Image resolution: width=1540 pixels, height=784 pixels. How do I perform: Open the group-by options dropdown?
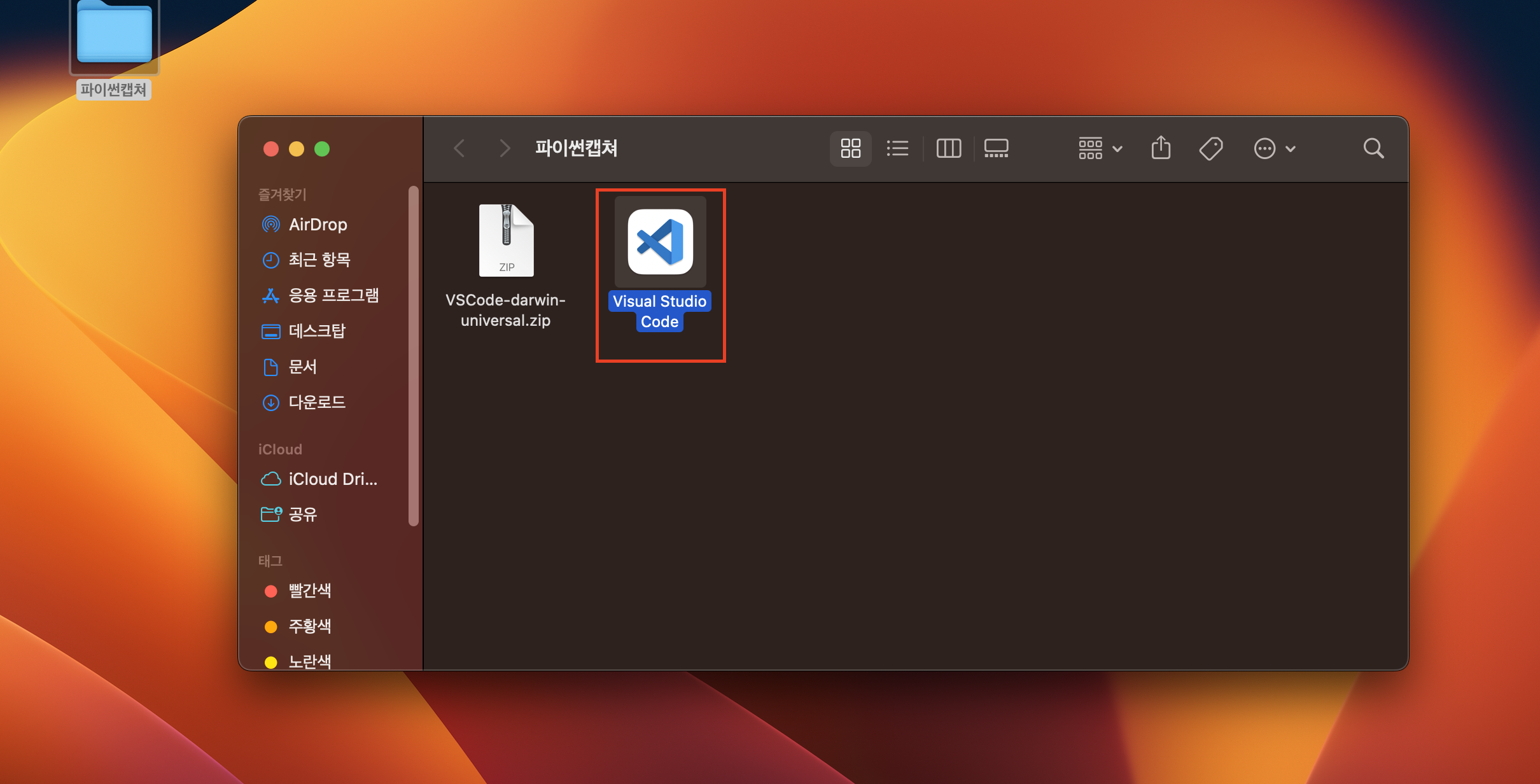coord(1100,148)
